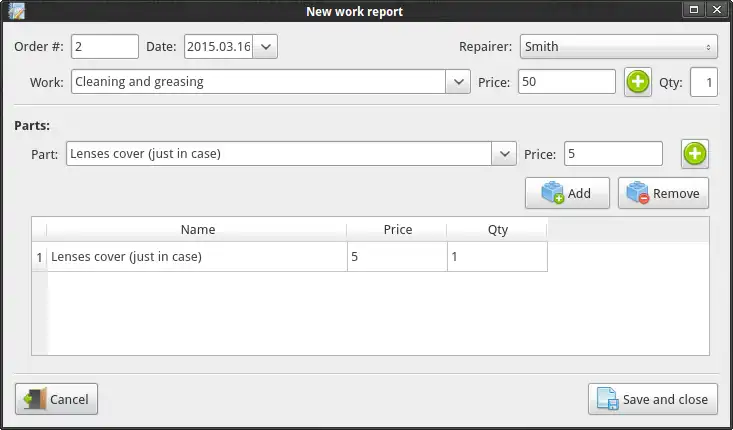Screen dimensions: 733x430
Task: Open the Repairer dropdown showing Smith
Action: [619, 47]
